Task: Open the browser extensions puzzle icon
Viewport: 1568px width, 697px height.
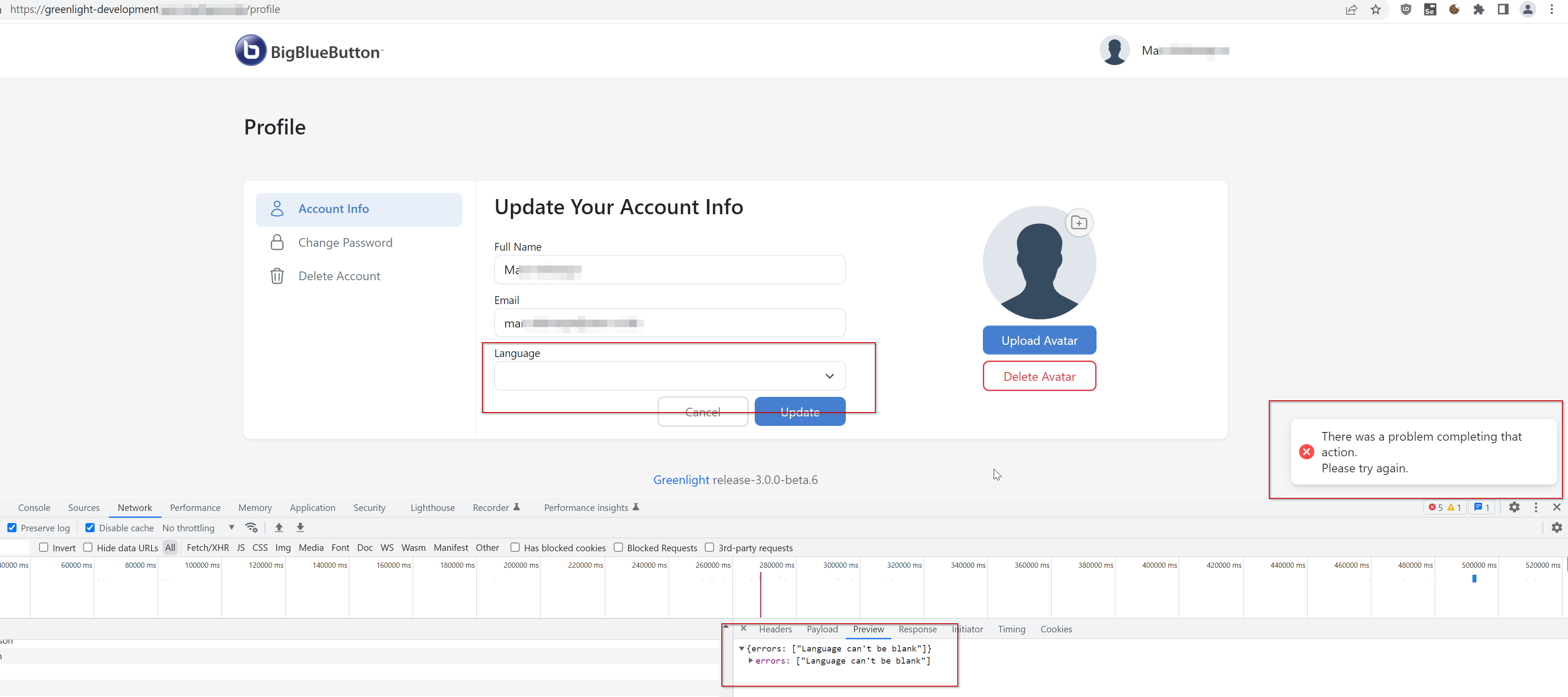Action: pos(1479,9)
